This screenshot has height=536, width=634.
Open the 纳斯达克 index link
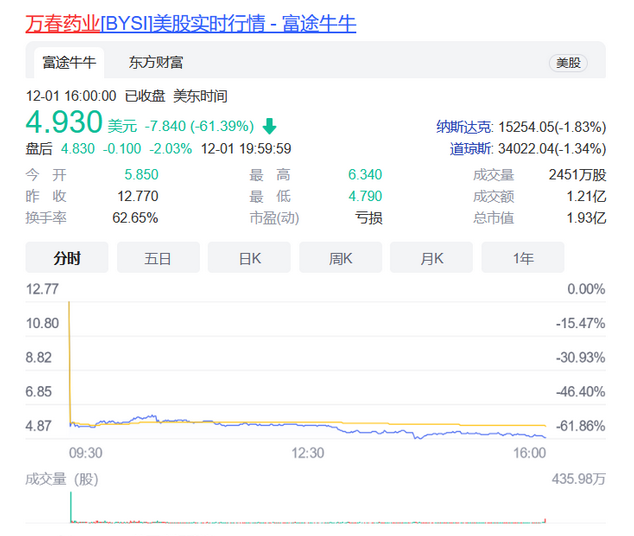coord(464,127)
